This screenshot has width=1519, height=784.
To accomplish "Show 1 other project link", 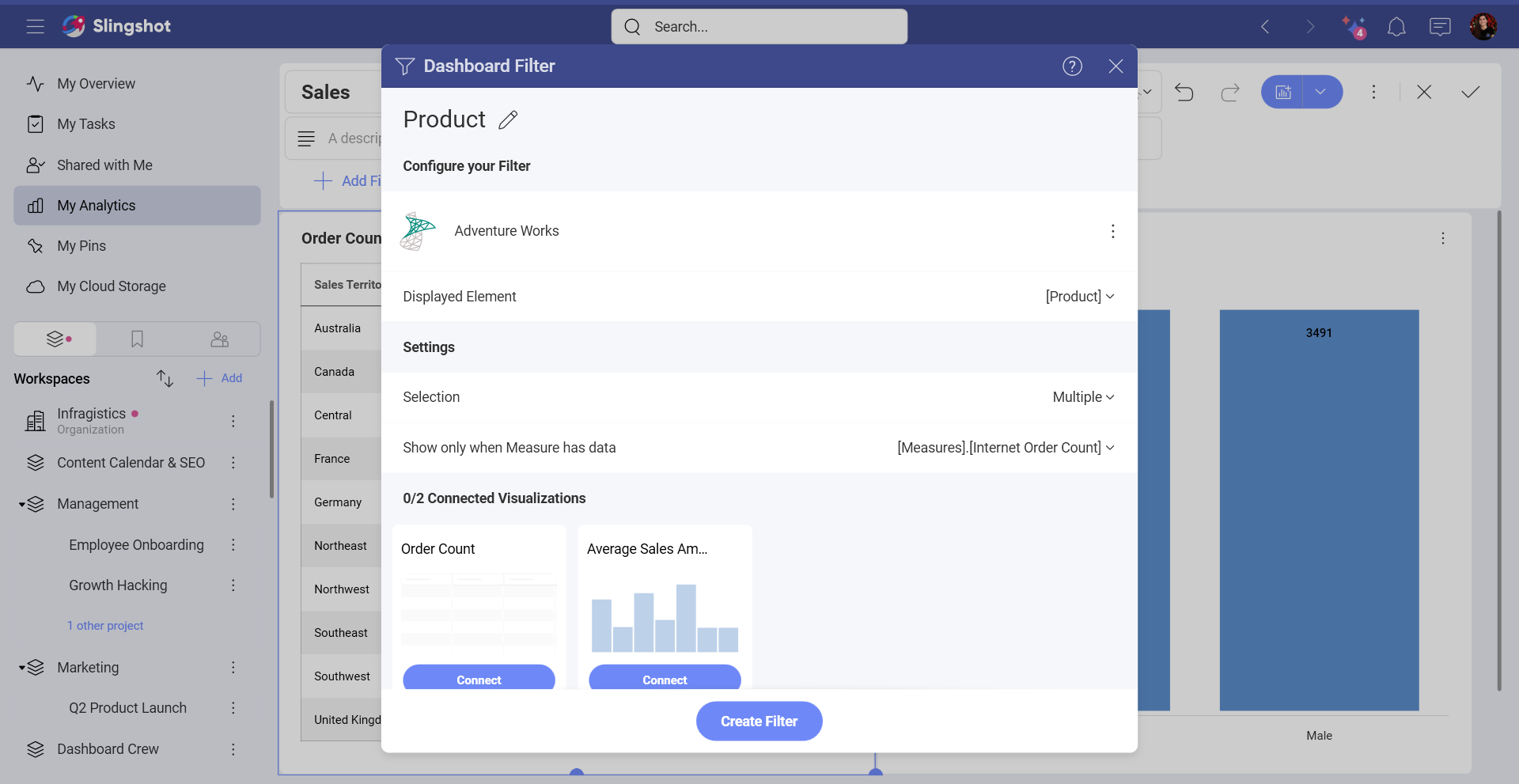I will click(105, 626).
